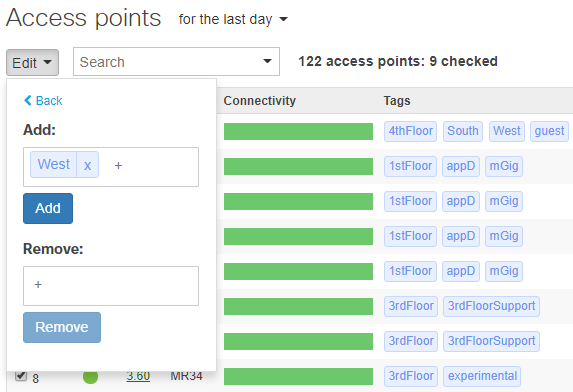This screenshot has height=392, width=573.
Task: Focus the Search input field
Action: [x=168, y=61]
